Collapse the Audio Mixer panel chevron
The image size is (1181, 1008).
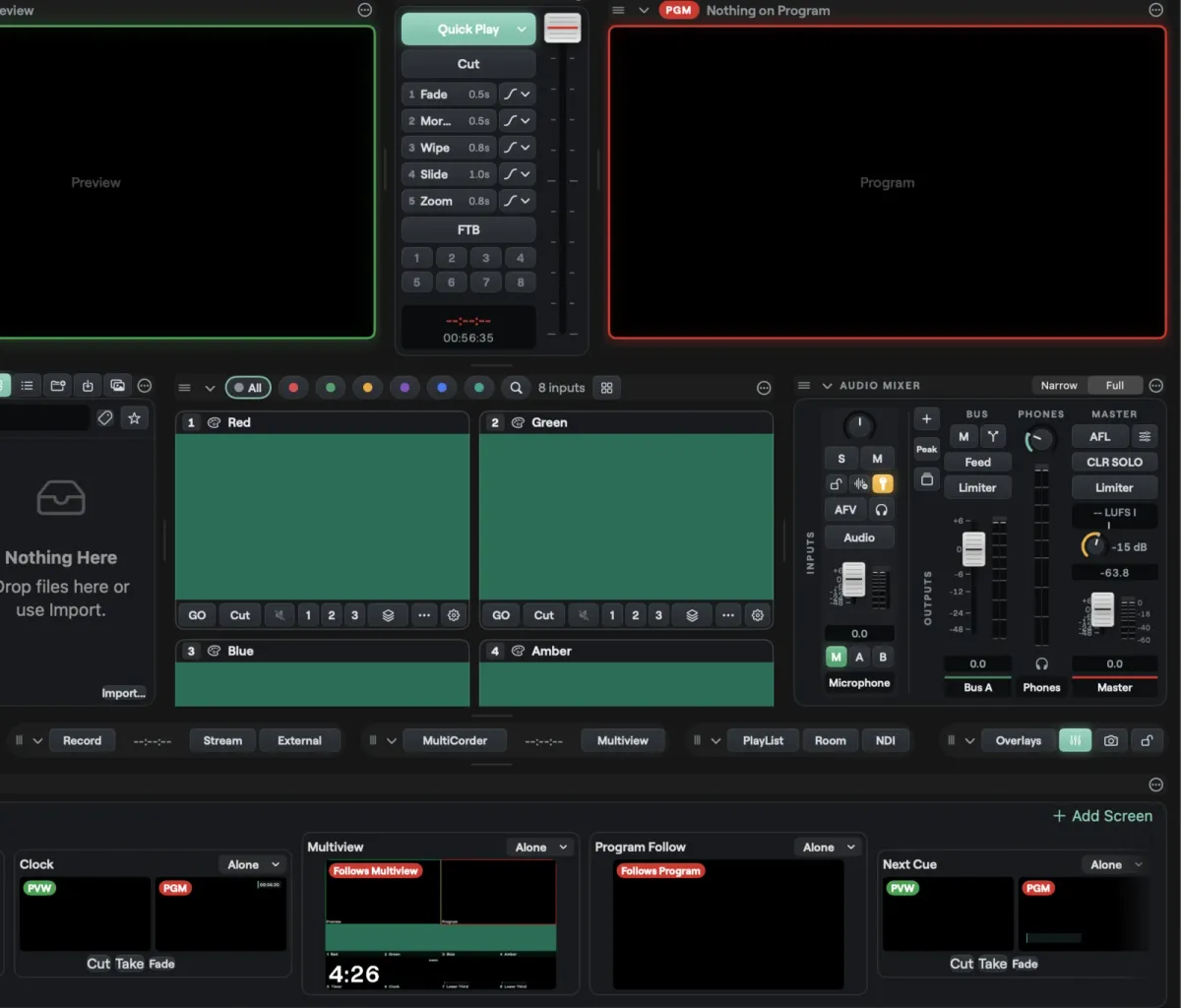(827, 386)
